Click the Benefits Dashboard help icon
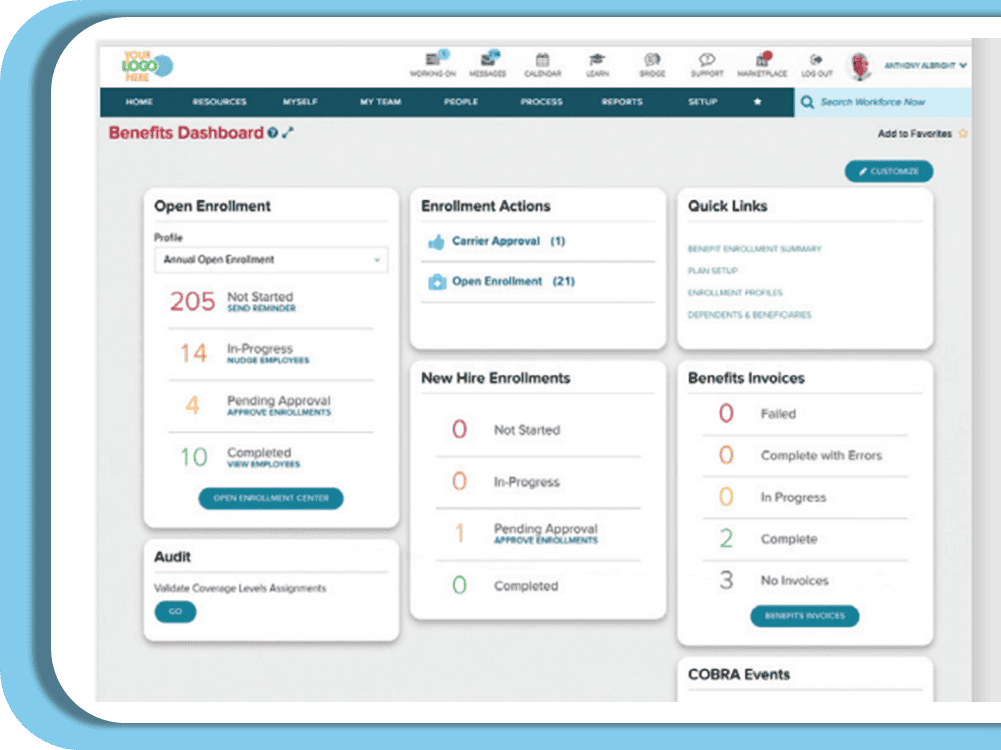Screen dimensions: 1001x750 [273, 133]
